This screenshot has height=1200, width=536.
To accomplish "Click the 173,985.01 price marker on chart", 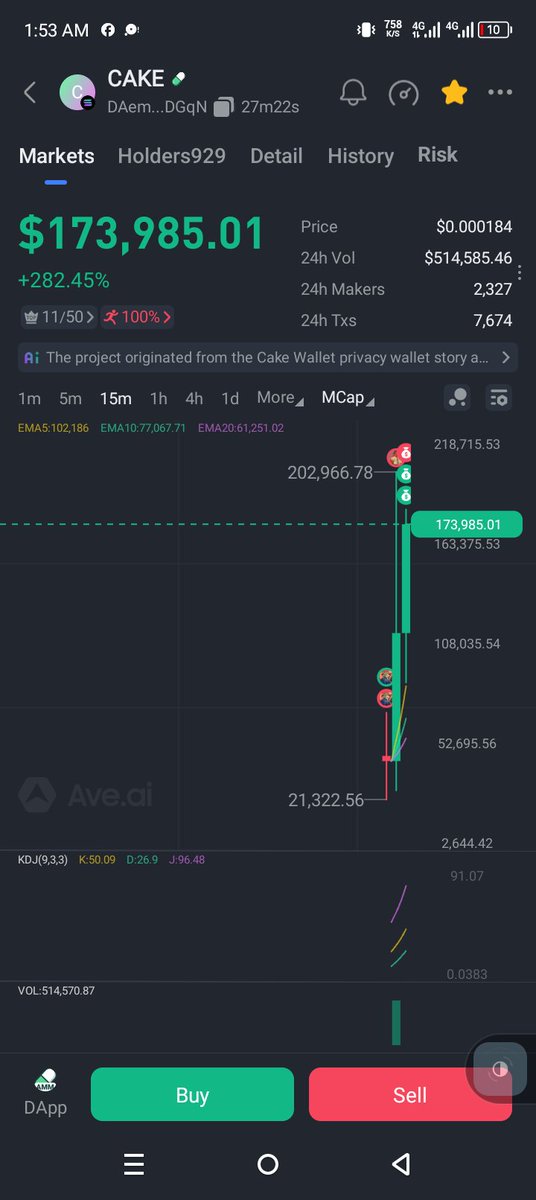I will (466, 524).
